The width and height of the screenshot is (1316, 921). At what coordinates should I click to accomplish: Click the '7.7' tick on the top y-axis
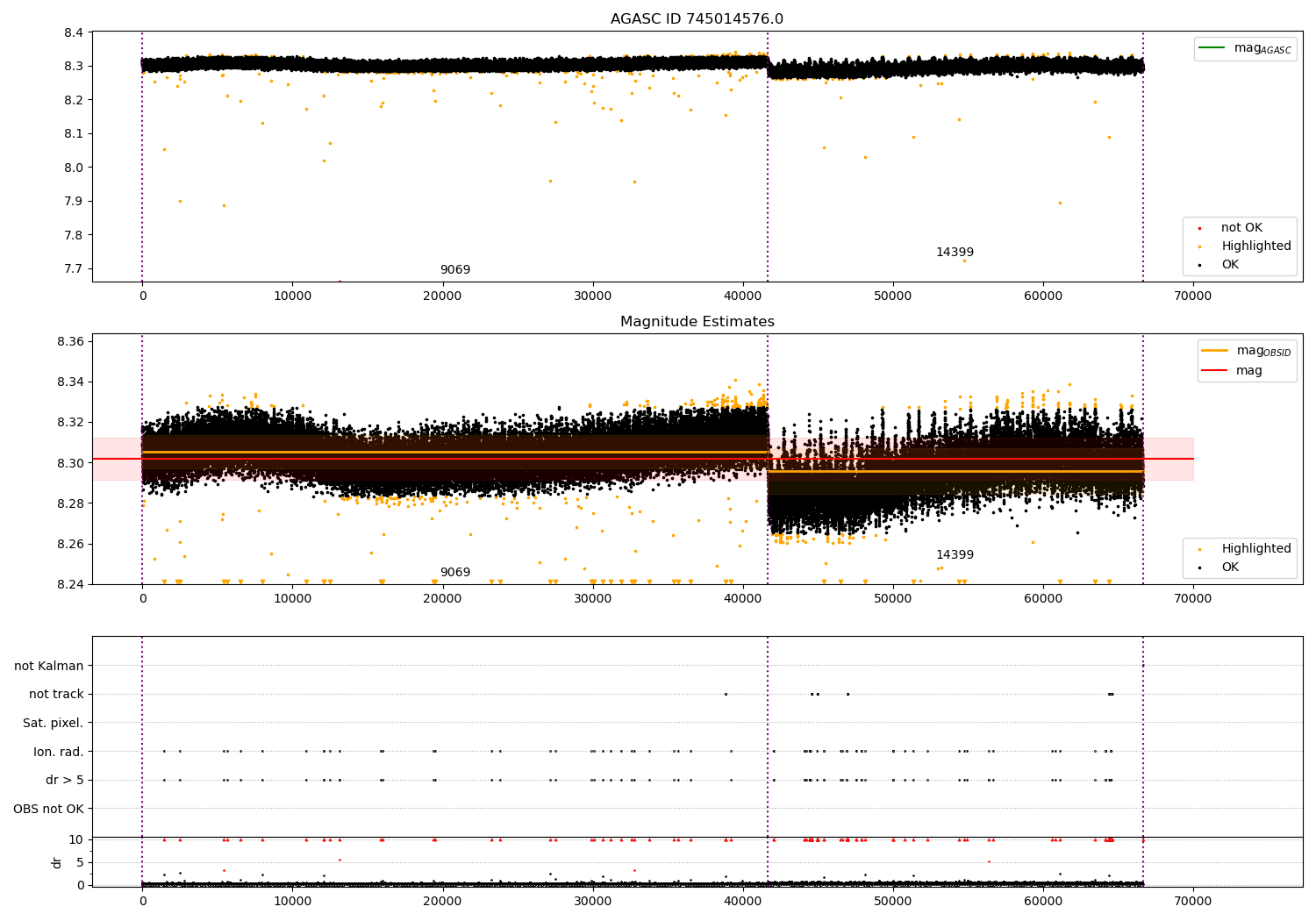tap(74, 269)
